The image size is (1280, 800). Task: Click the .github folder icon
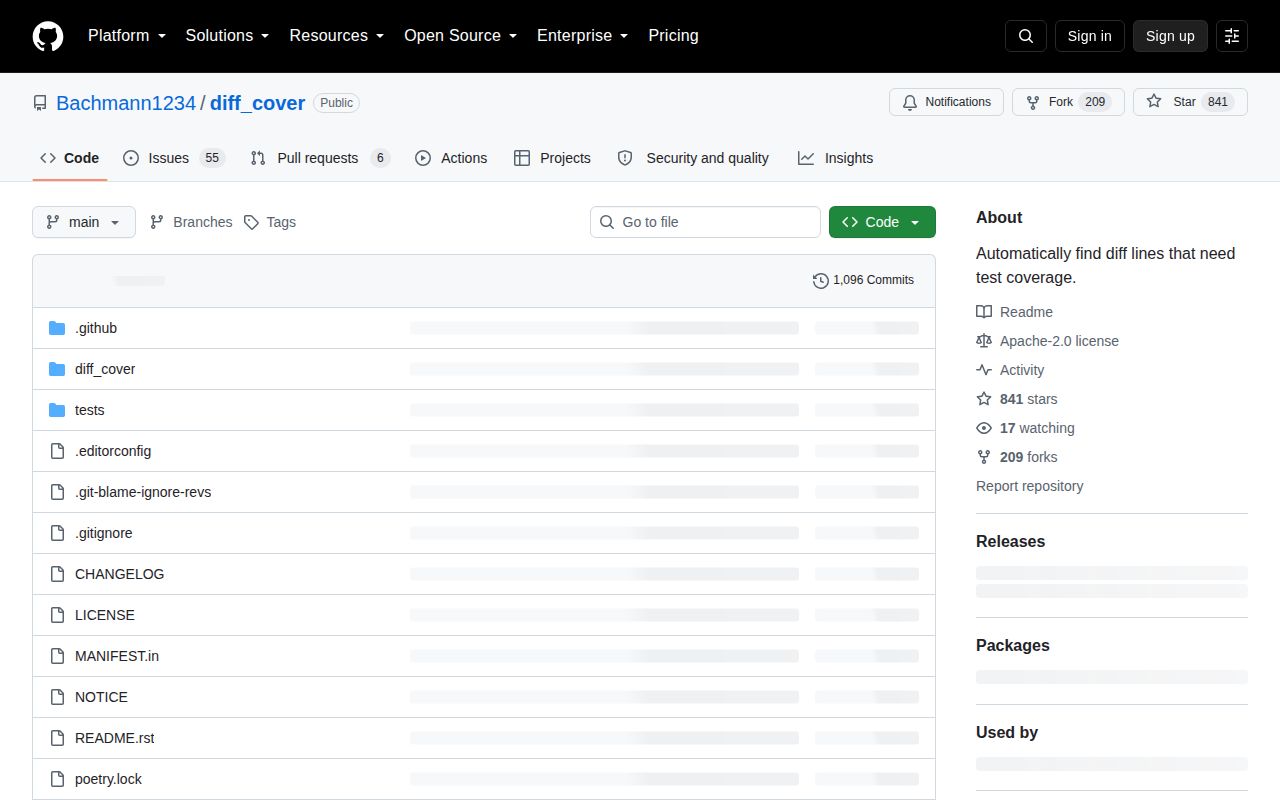57,328
